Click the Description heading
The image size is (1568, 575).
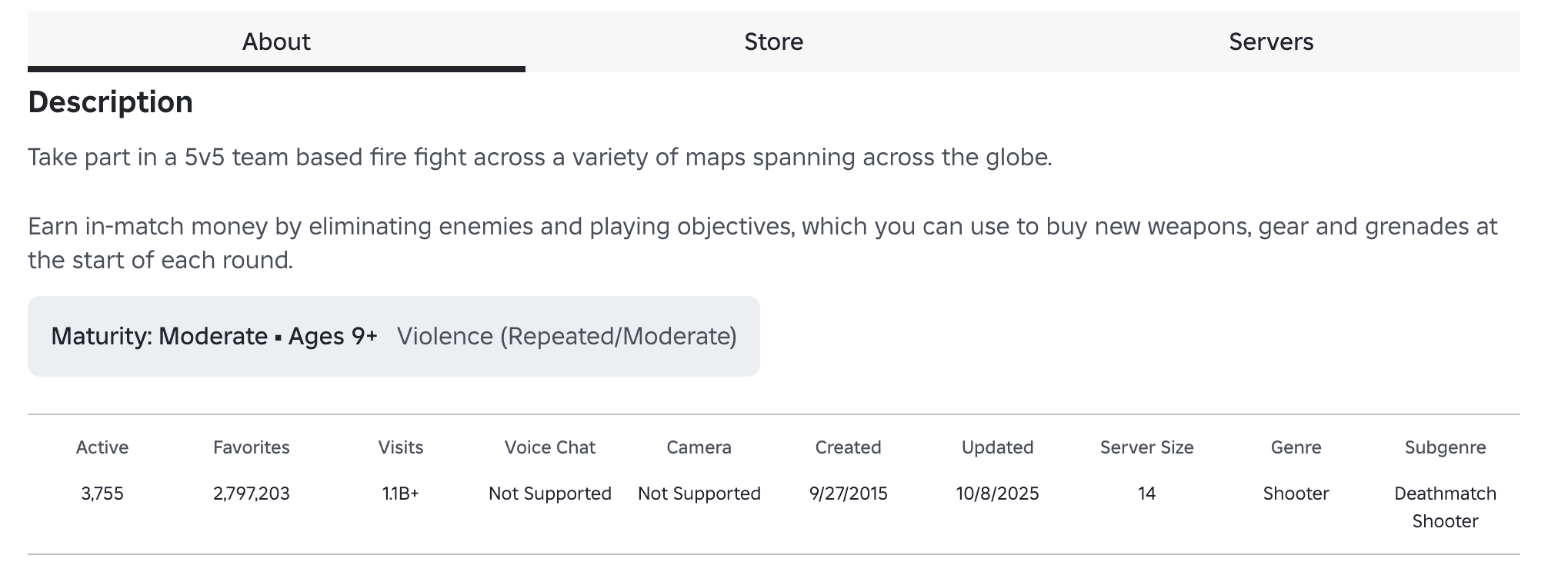(110, 101)
